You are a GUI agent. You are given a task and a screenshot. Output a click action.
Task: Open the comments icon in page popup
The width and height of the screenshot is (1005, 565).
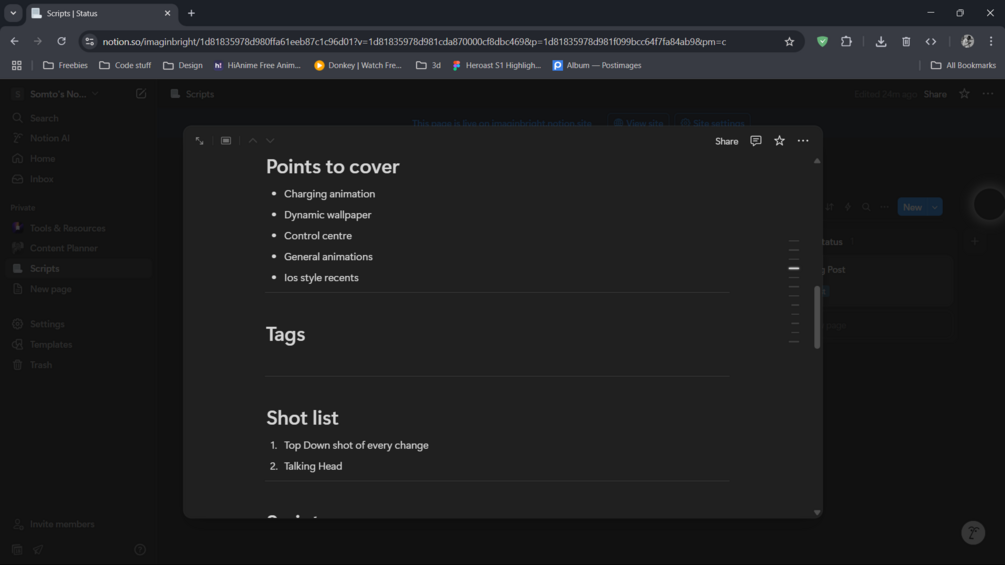[x=756, y=141]
